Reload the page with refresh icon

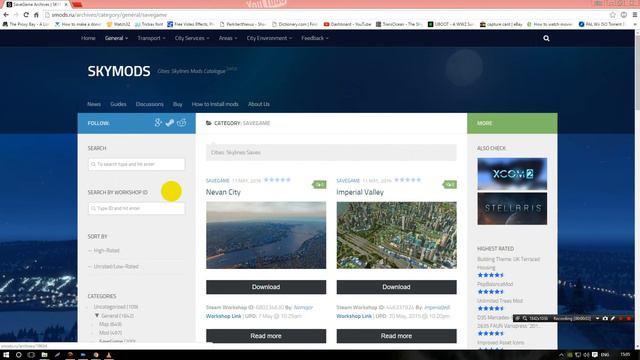[26, 15]
